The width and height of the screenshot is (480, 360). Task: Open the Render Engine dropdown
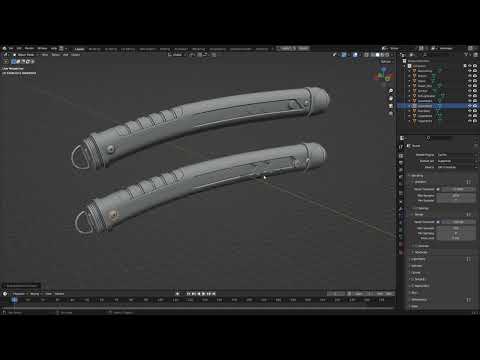(x=456, y=155)
